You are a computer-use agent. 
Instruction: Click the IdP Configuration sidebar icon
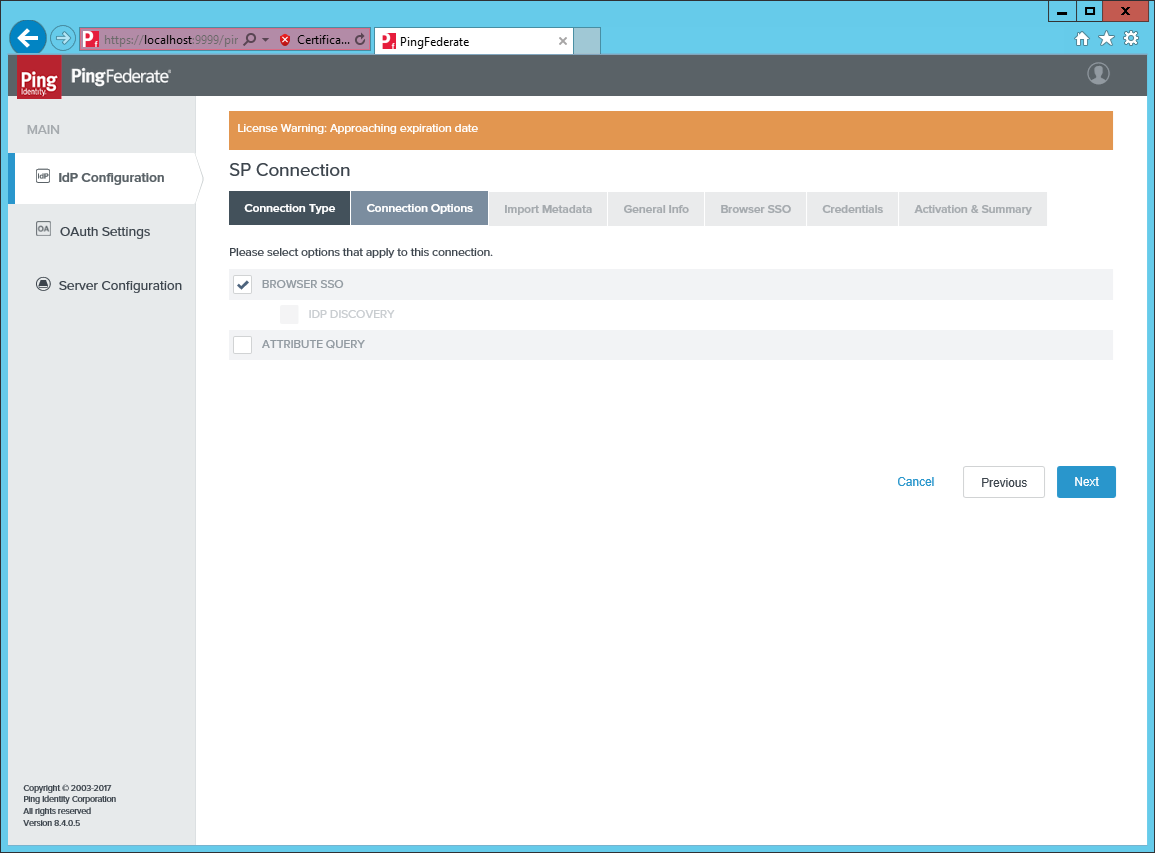coord(43,176)
